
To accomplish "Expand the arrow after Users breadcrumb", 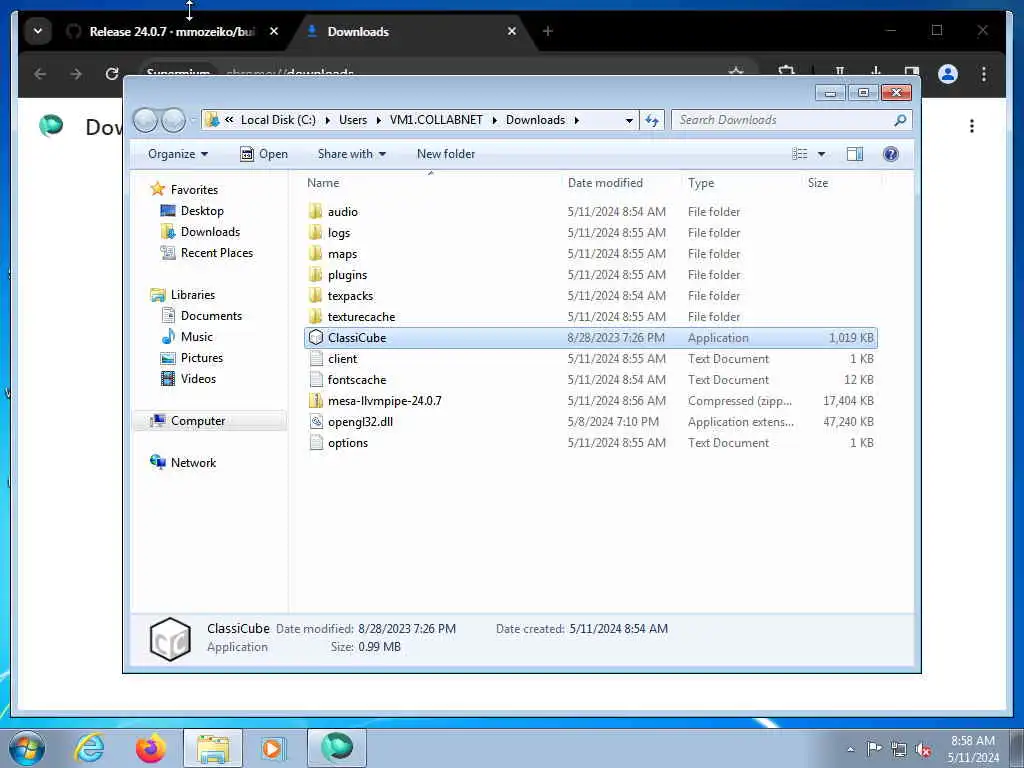I will pyautogui.click(x=378, y=120).
